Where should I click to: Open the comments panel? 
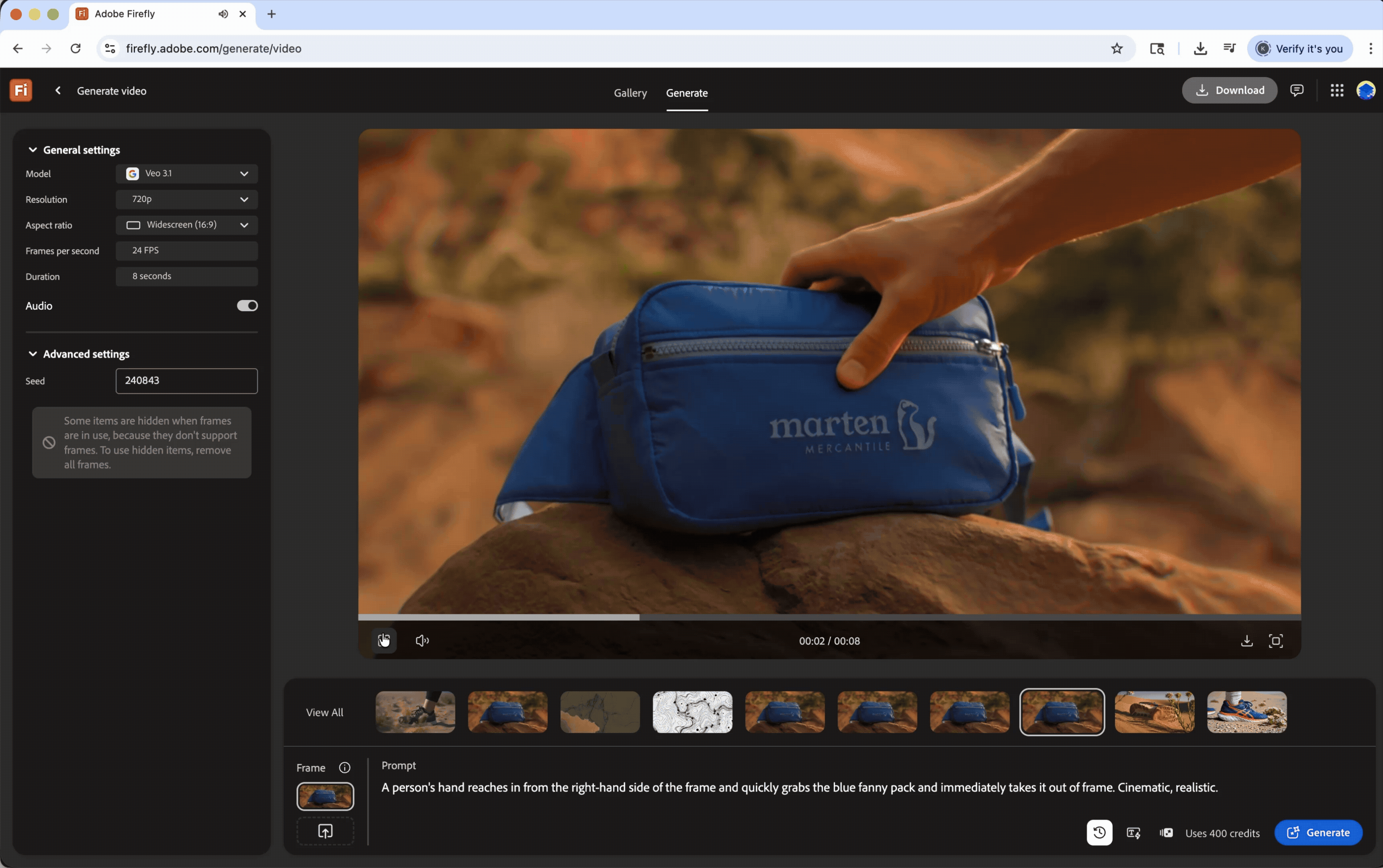(x=1296, y=90)
